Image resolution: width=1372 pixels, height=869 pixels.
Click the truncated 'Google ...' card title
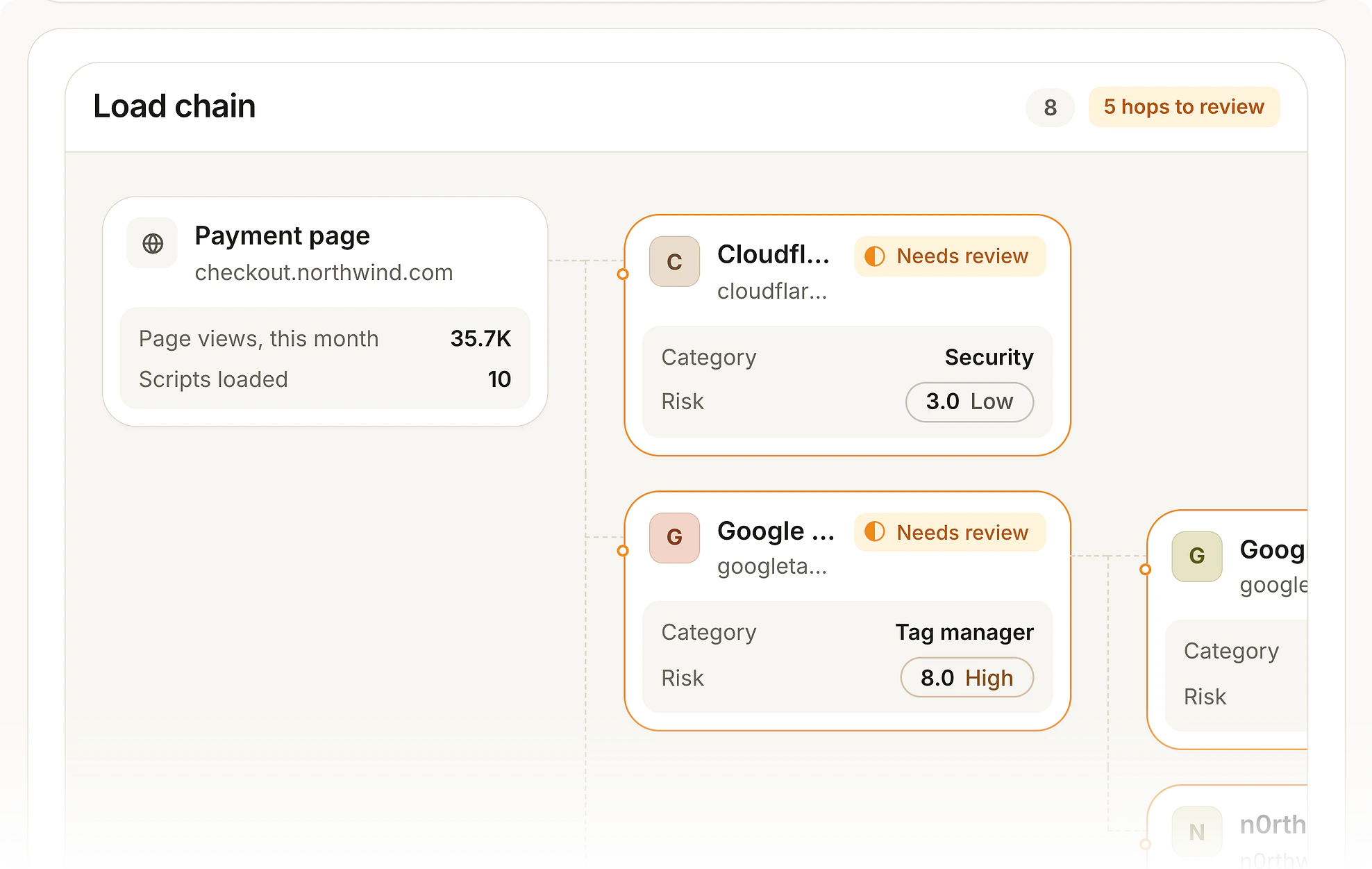776,531
